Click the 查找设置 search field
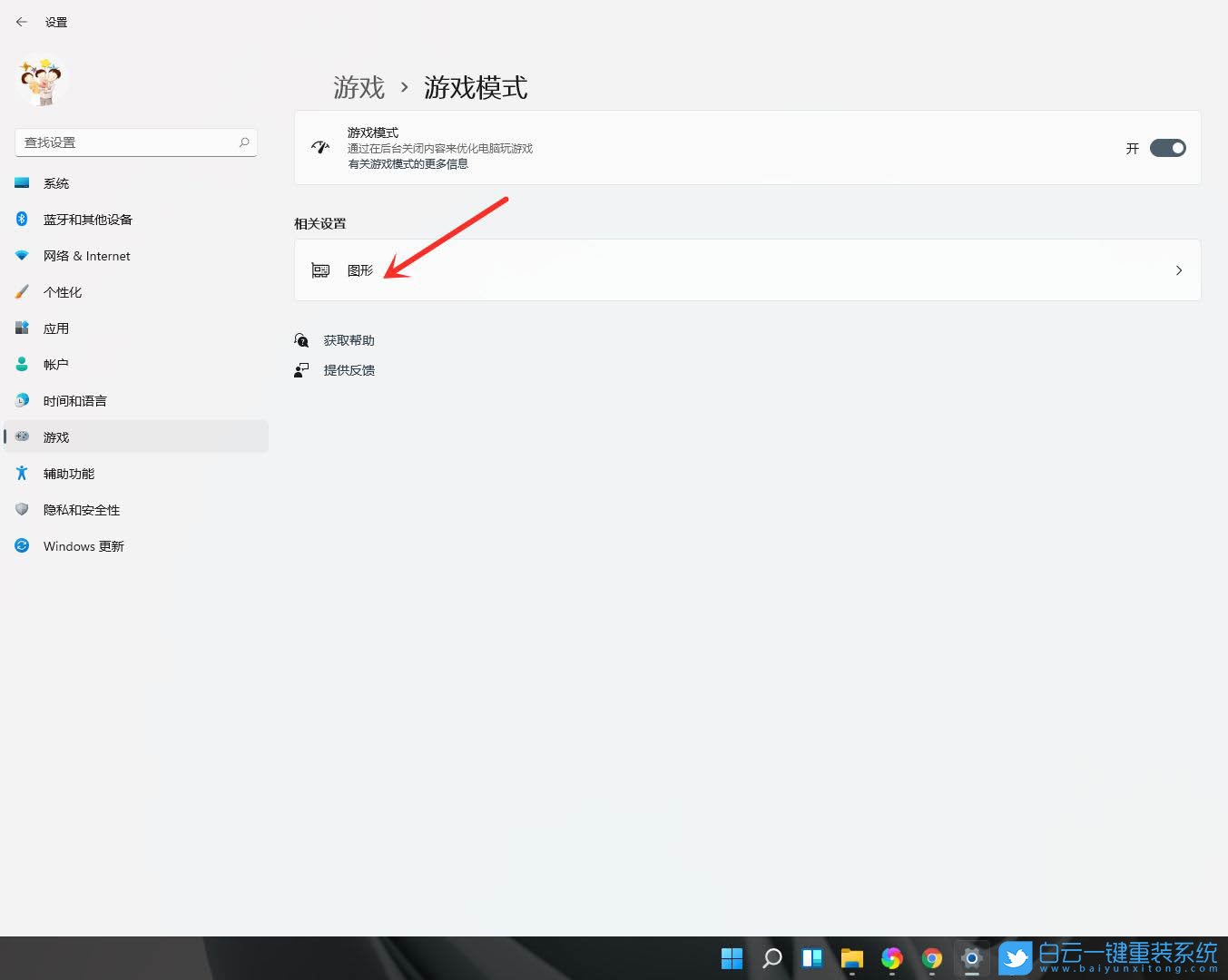Image resolution: width=1228 pixels, height=980 pixels. [x=135, y=142]
